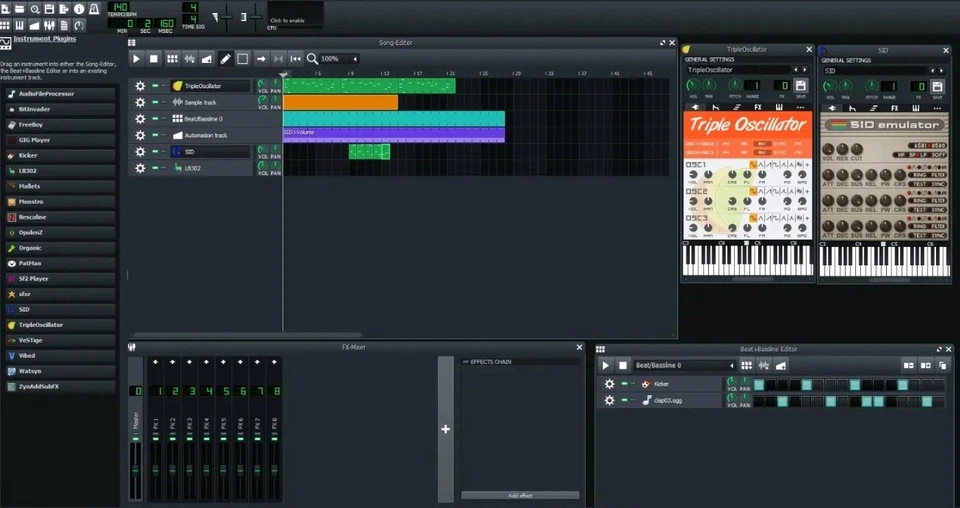This screenshot has width=960, height=508.
Task: Open Beat/Bassline 0 pattern dropdown
Action: 684,365
